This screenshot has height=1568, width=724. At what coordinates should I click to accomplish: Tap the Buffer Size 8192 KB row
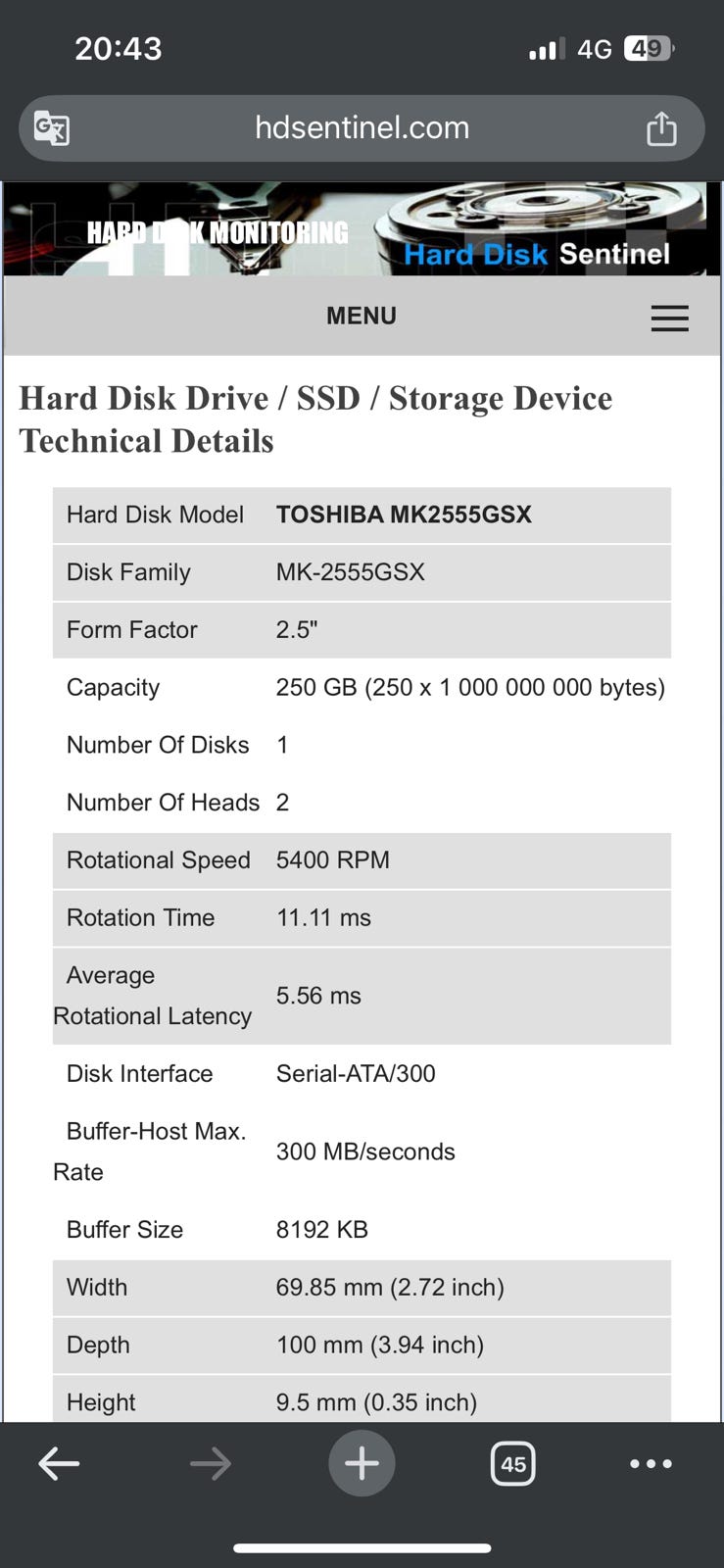click(x=362, y=1229)
